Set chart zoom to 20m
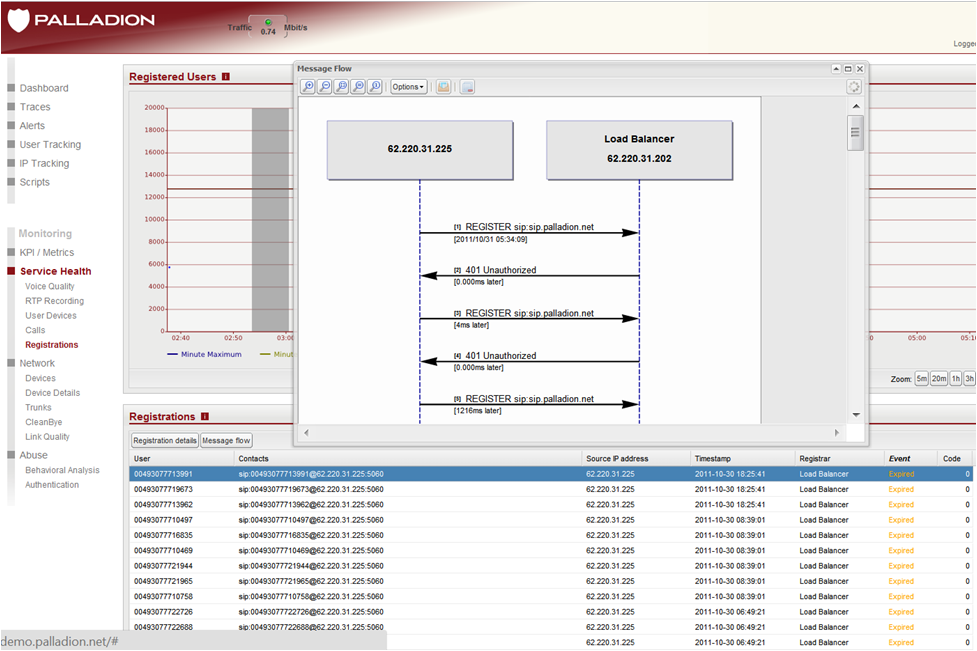This screenshot has height=651, width=977. point(939,379)
